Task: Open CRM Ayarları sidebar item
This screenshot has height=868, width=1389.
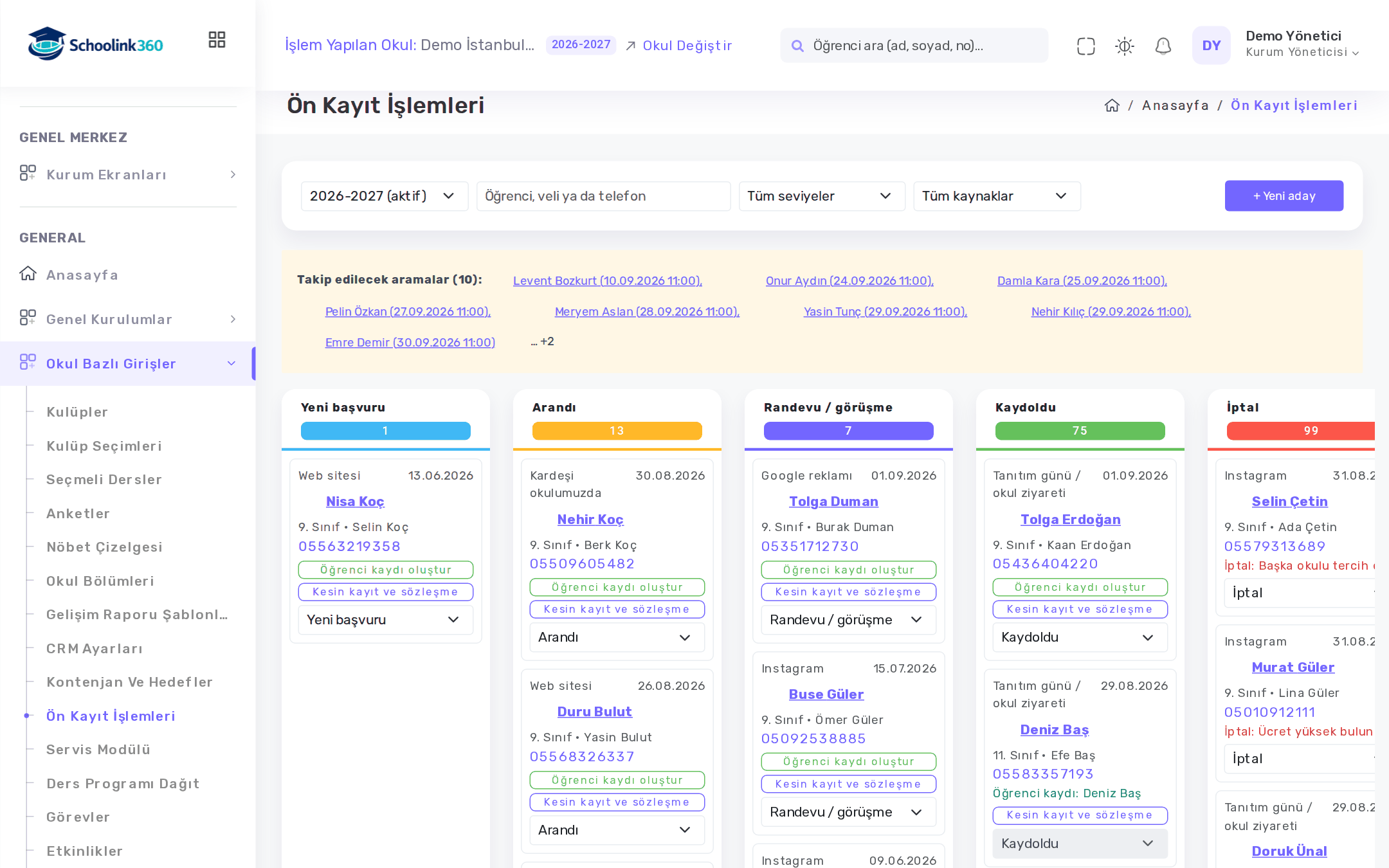Action: point(95,649)
